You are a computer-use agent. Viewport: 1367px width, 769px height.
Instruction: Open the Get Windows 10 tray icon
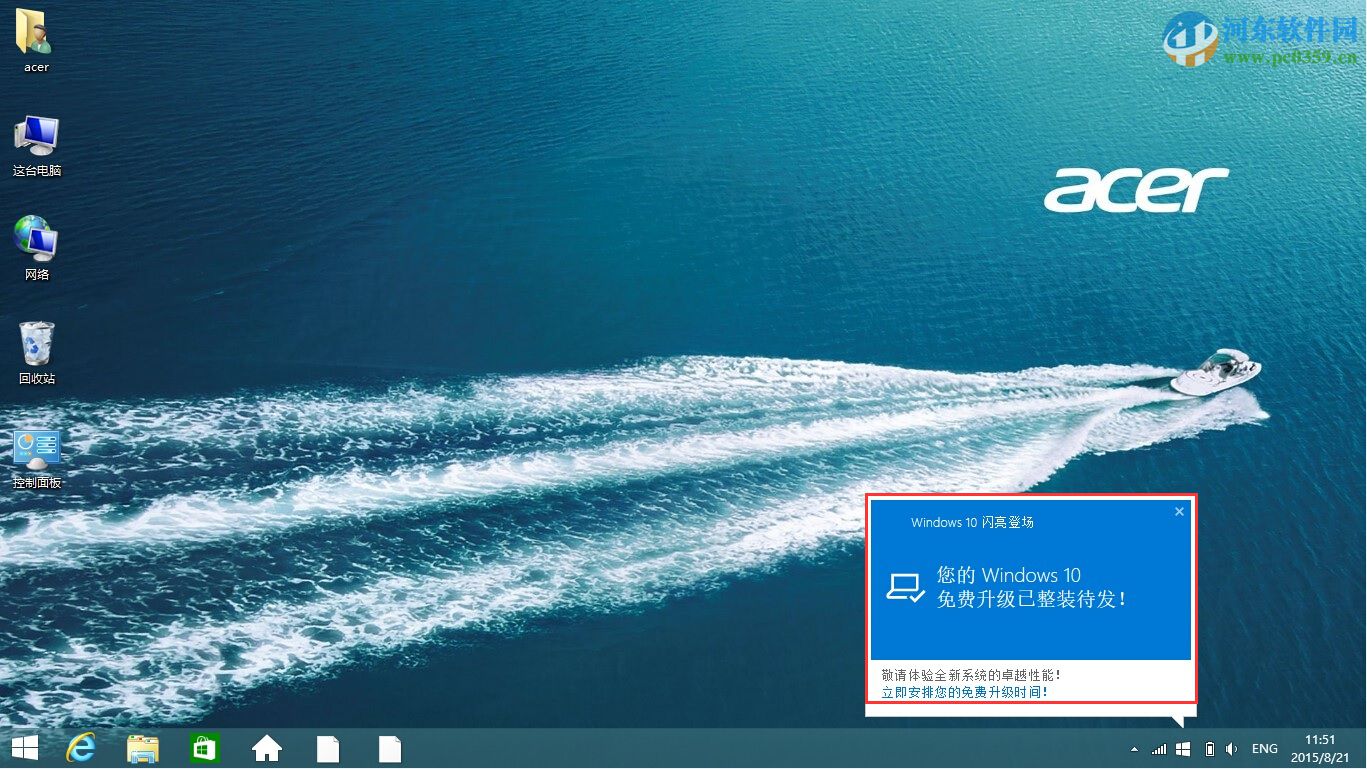tap(1183, 748)
